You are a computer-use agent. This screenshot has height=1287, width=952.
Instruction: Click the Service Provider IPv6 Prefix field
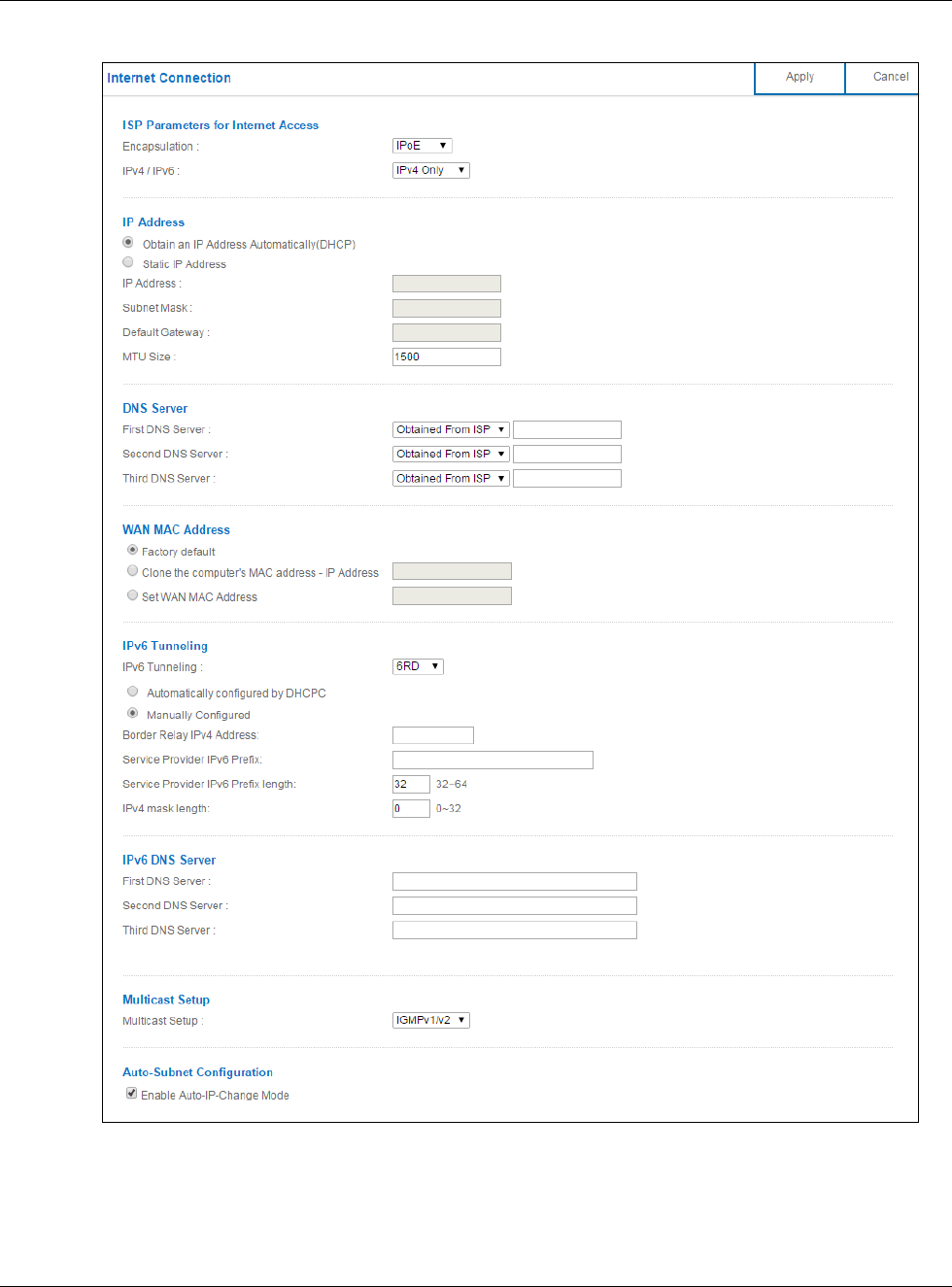(493, 760)
